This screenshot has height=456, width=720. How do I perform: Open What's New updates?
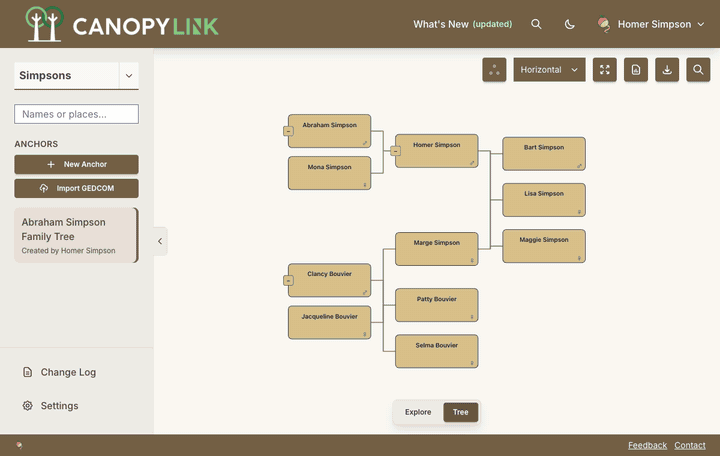point(462,24)
